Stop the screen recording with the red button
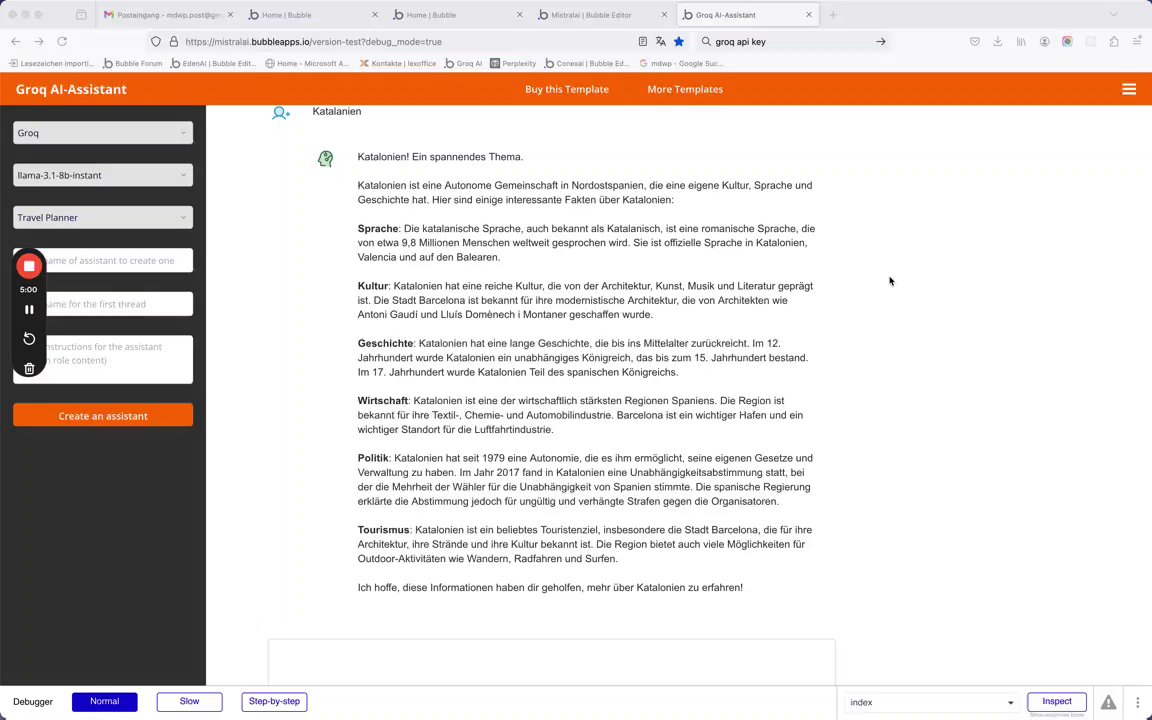The width and height of the screenshot is (1152, 720). tap(29, 266)
